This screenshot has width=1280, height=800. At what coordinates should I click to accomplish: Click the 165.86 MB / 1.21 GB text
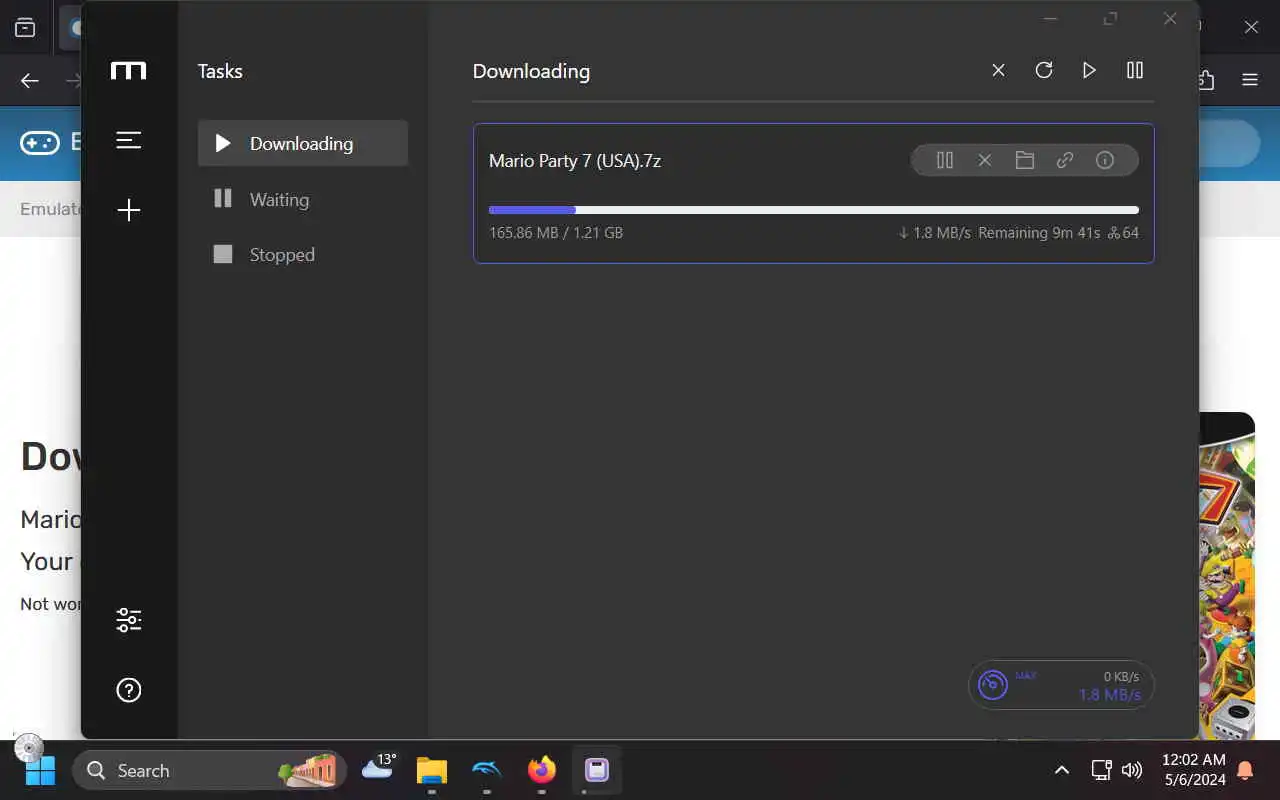(x=556, y=233)
